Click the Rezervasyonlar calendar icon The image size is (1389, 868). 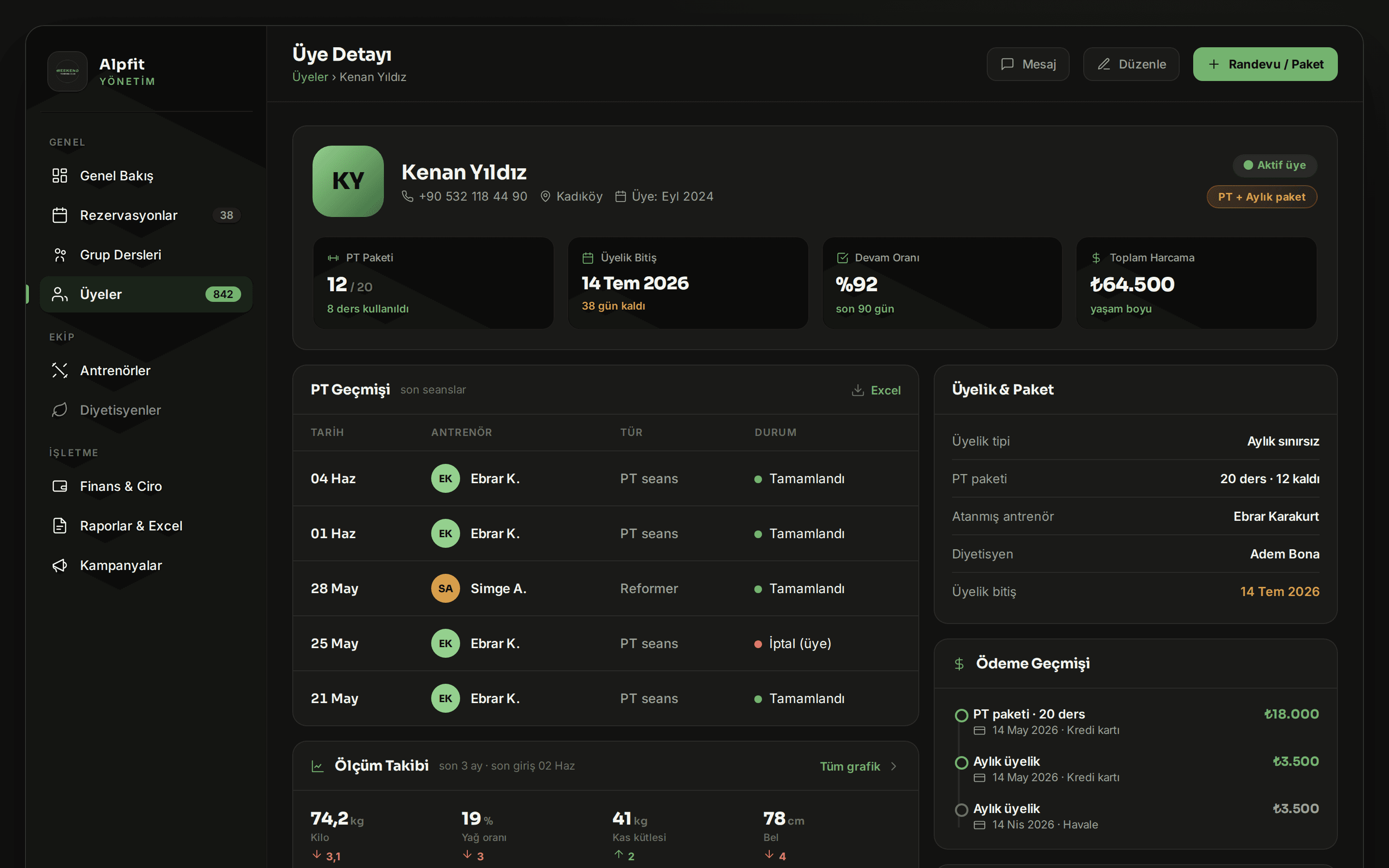[60, 215]
